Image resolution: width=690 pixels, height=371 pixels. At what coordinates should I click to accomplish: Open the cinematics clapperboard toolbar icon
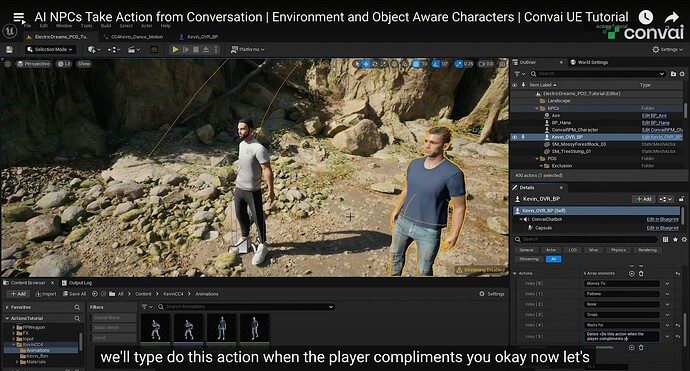(x=133, y=50)
